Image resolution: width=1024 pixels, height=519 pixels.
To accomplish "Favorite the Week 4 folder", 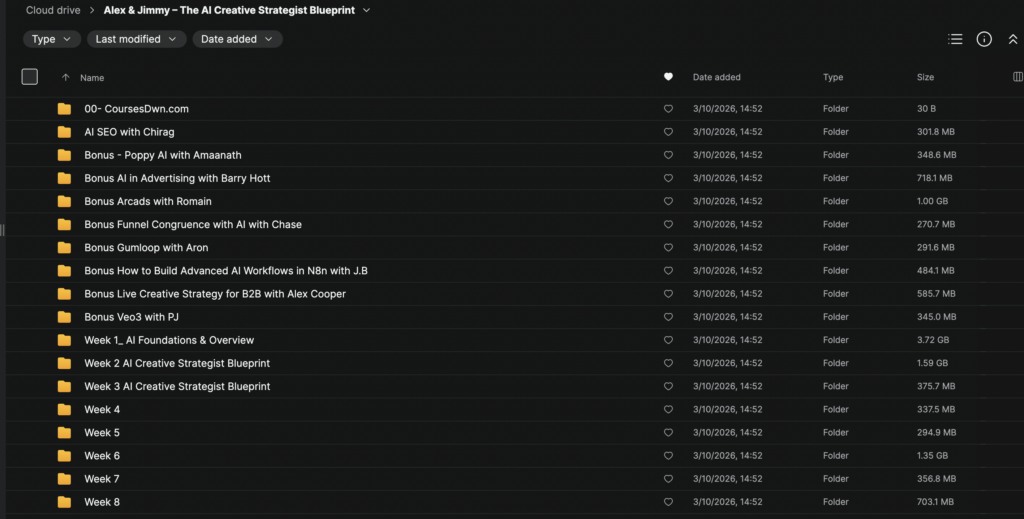I will (x=668, y=410).
